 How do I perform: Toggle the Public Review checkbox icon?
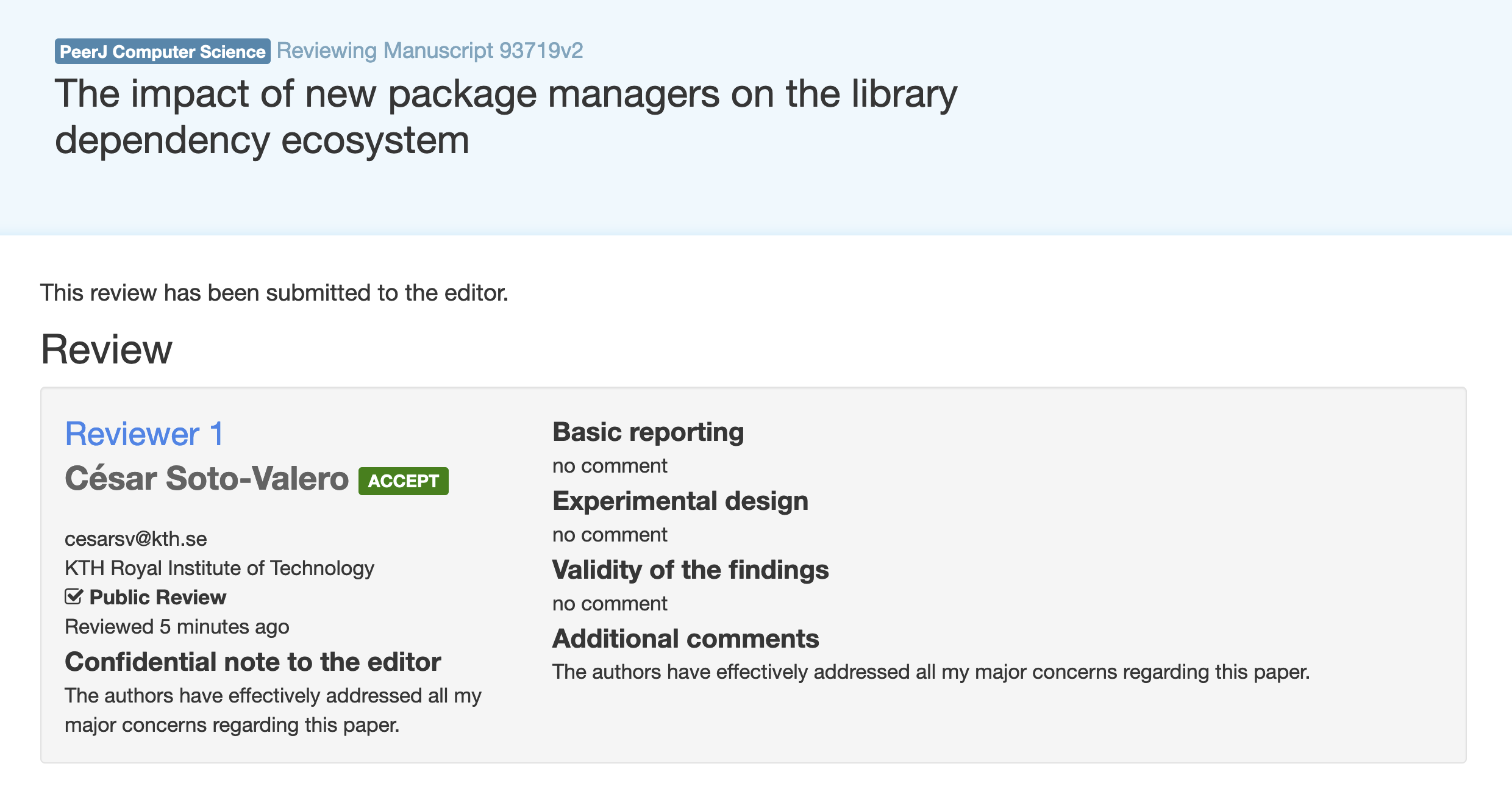click(74, 596)
